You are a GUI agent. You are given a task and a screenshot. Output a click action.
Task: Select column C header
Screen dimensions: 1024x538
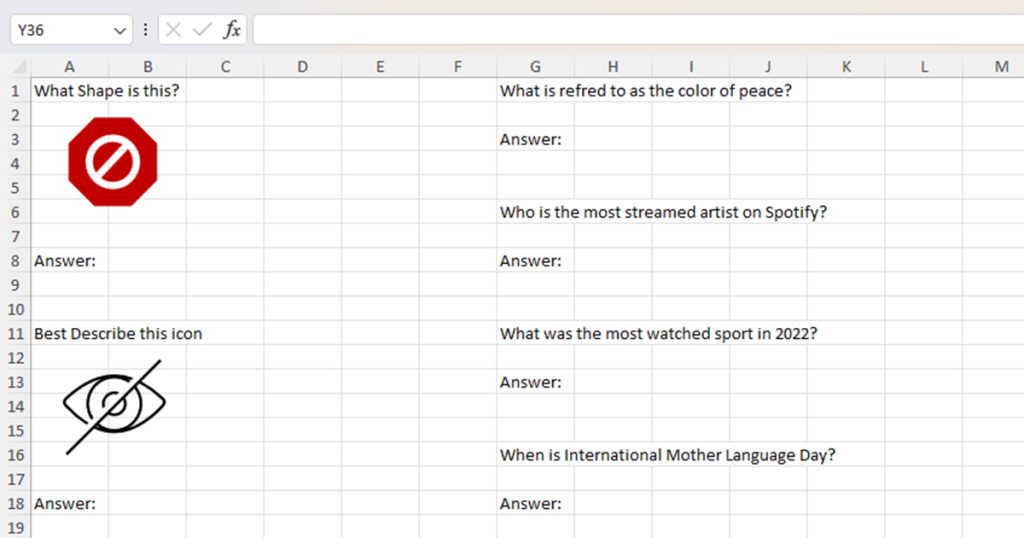[225, 67]
